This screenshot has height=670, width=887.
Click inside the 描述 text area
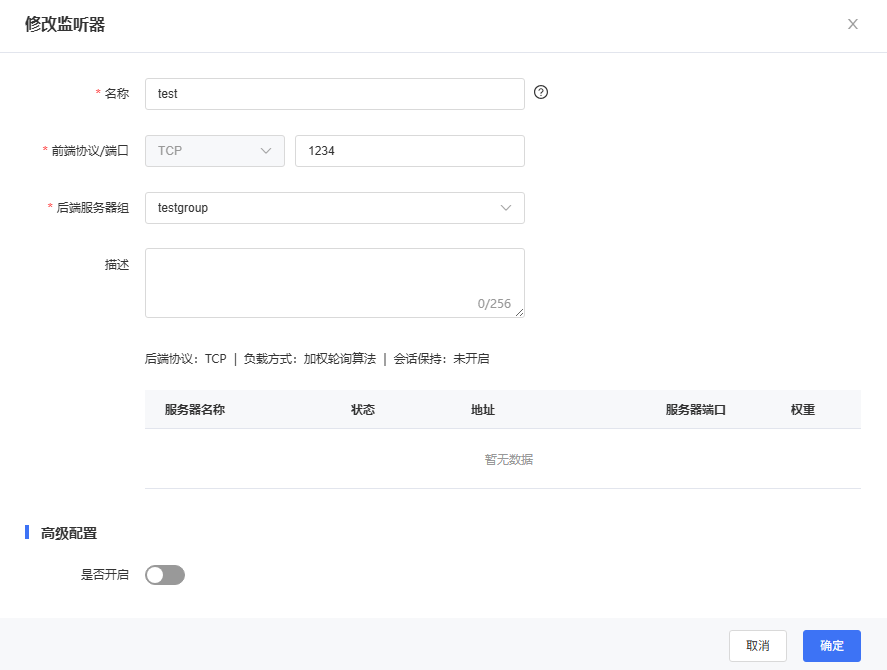334,276
